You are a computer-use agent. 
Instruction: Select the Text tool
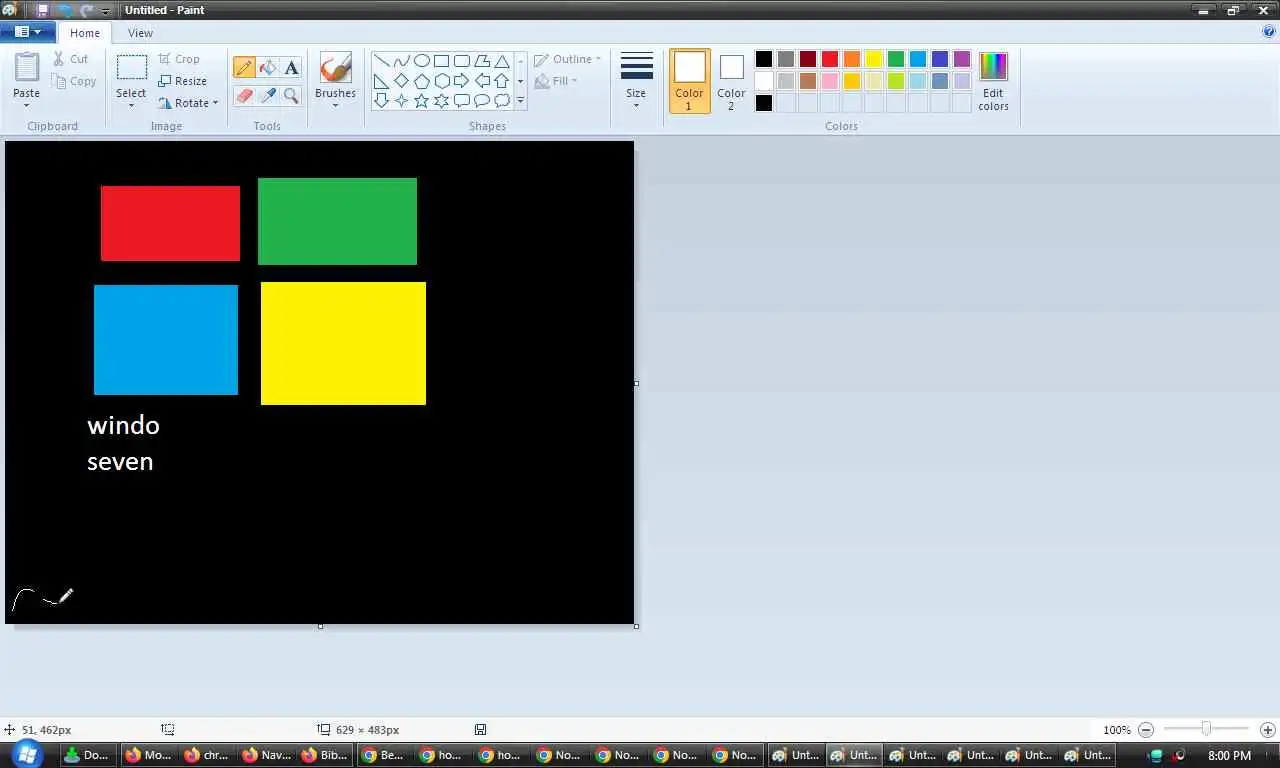pos(291,68)
